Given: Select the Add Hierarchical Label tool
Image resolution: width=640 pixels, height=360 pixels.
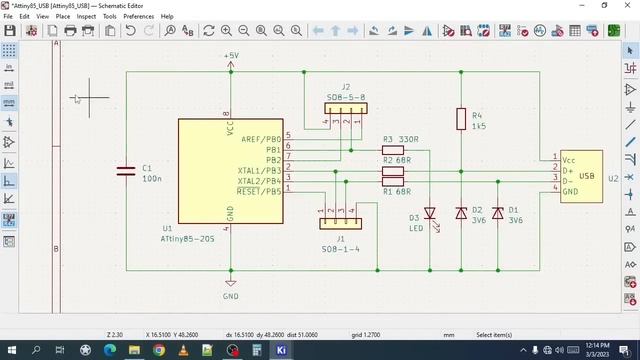Looking at the screenshot, I should tap(630, 264).
